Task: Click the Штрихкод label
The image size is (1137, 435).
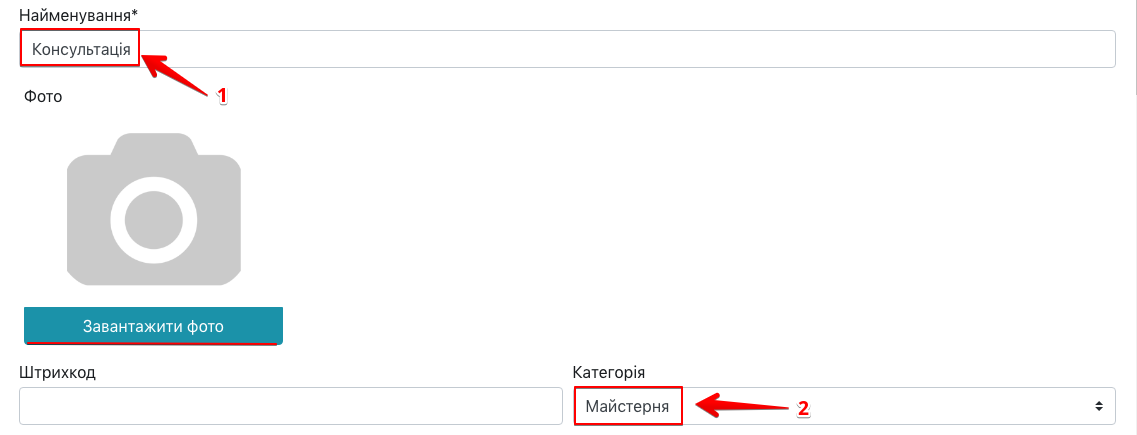Action: [57, 372]
